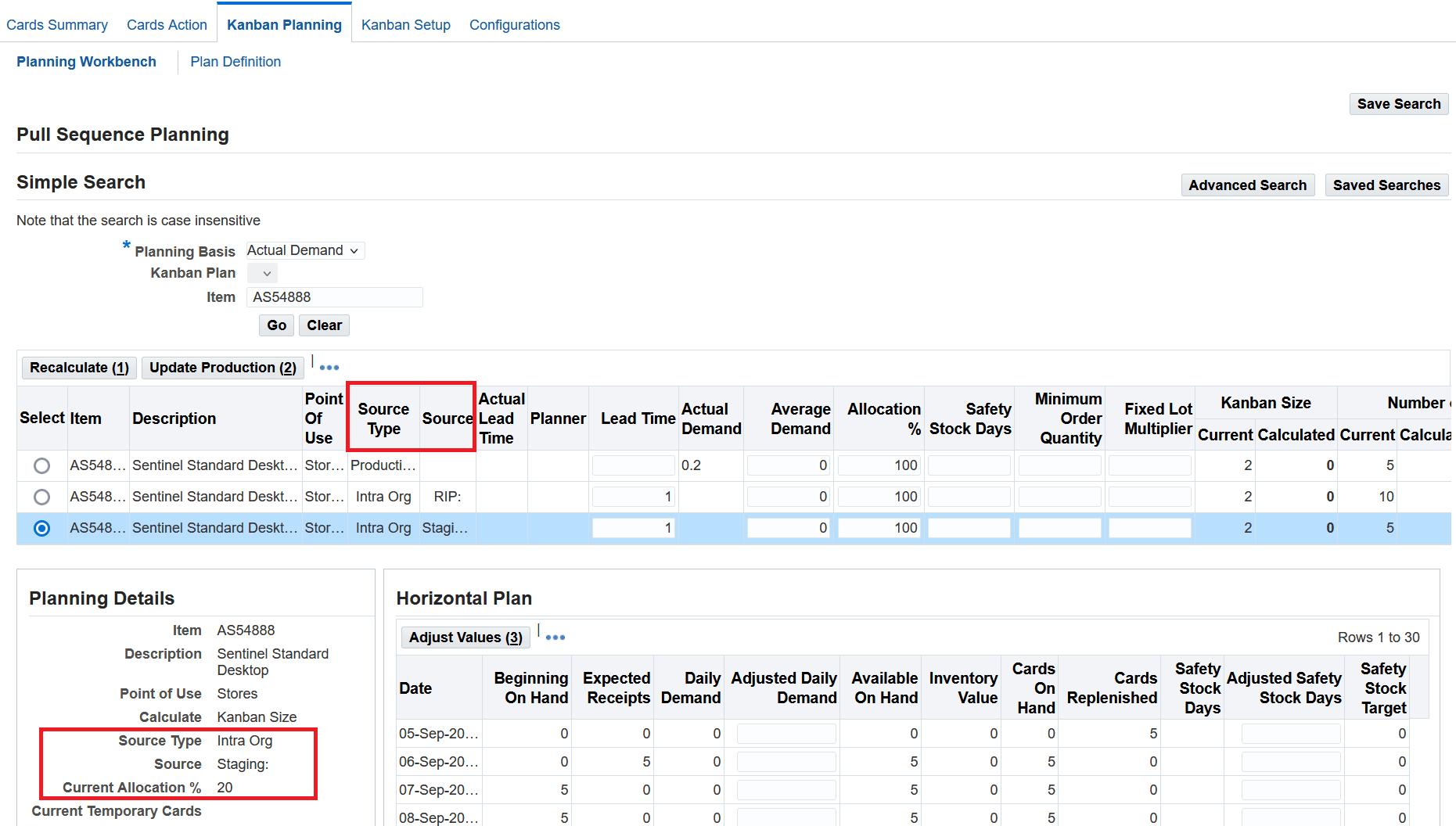
Task: Click Allocation % field in RIP: row
Action: click(879, 497)
